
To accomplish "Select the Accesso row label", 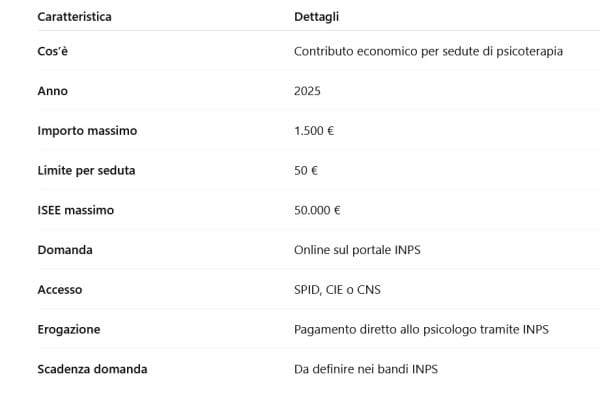I will pyautogui.click(x=59, y=290).
